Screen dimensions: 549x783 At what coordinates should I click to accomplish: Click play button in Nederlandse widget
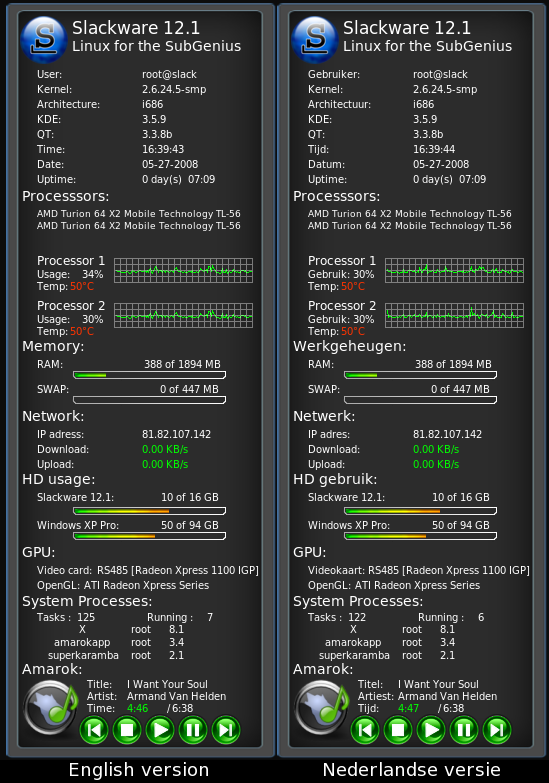pyautogui.click(x=431, y=730)
